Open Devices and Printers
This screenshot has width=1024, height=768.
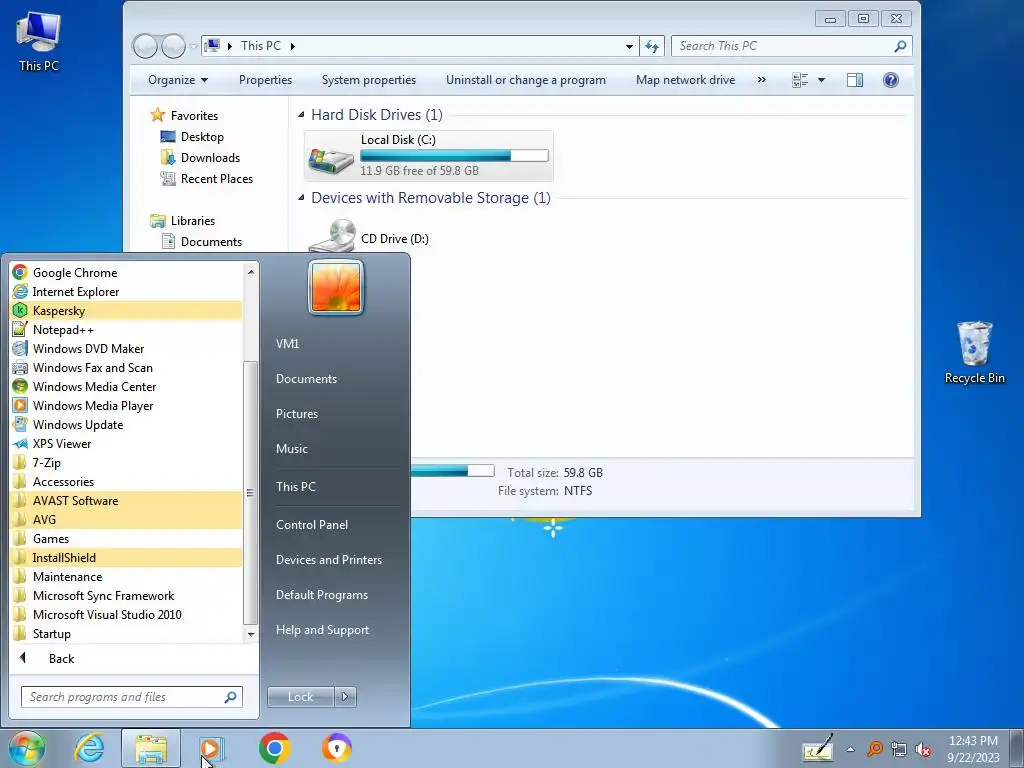tap(328, 560)
